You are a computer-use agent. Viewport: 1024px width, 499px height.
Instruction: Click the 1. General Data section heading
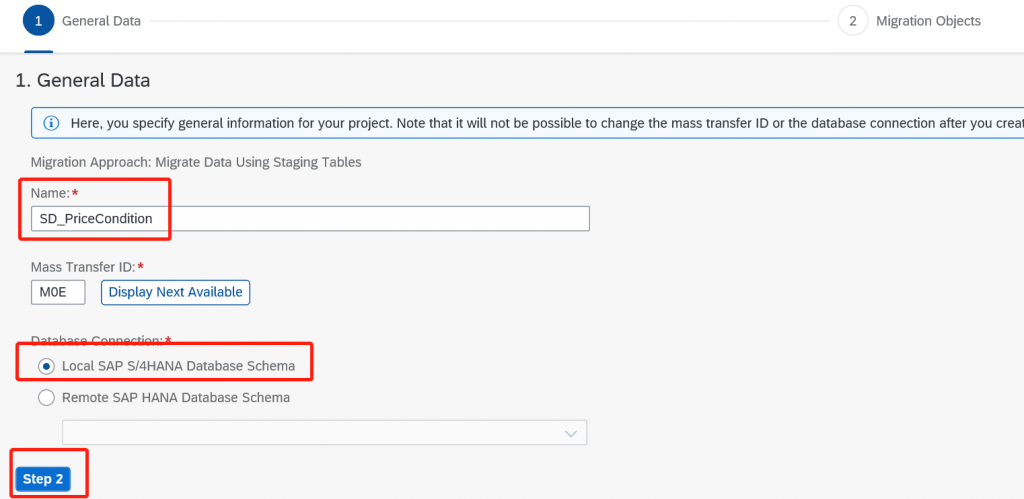pyautogui.click(x=83, y=81)
